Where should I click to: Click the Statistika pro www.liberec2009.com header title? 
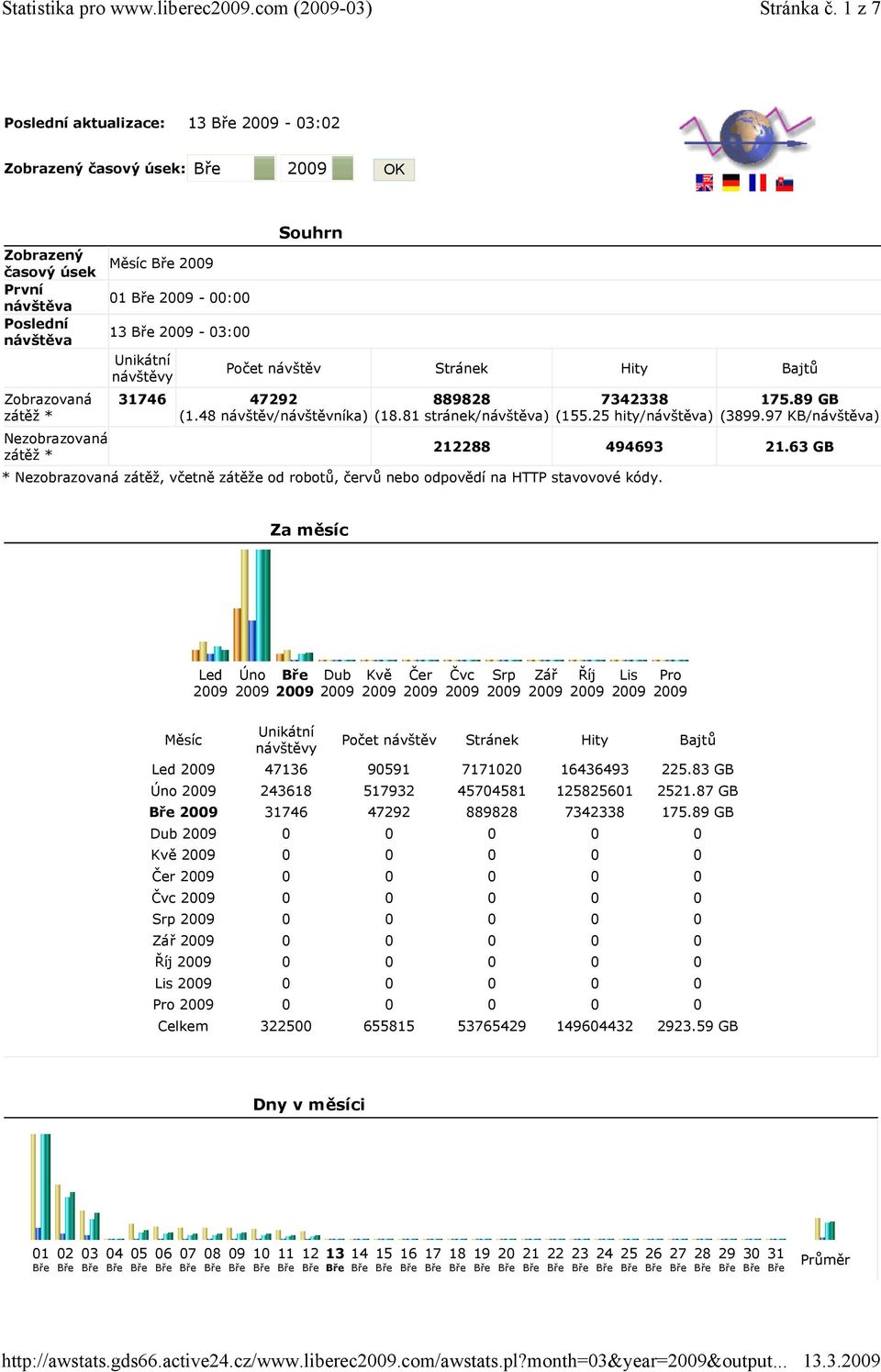coord(187,9)
